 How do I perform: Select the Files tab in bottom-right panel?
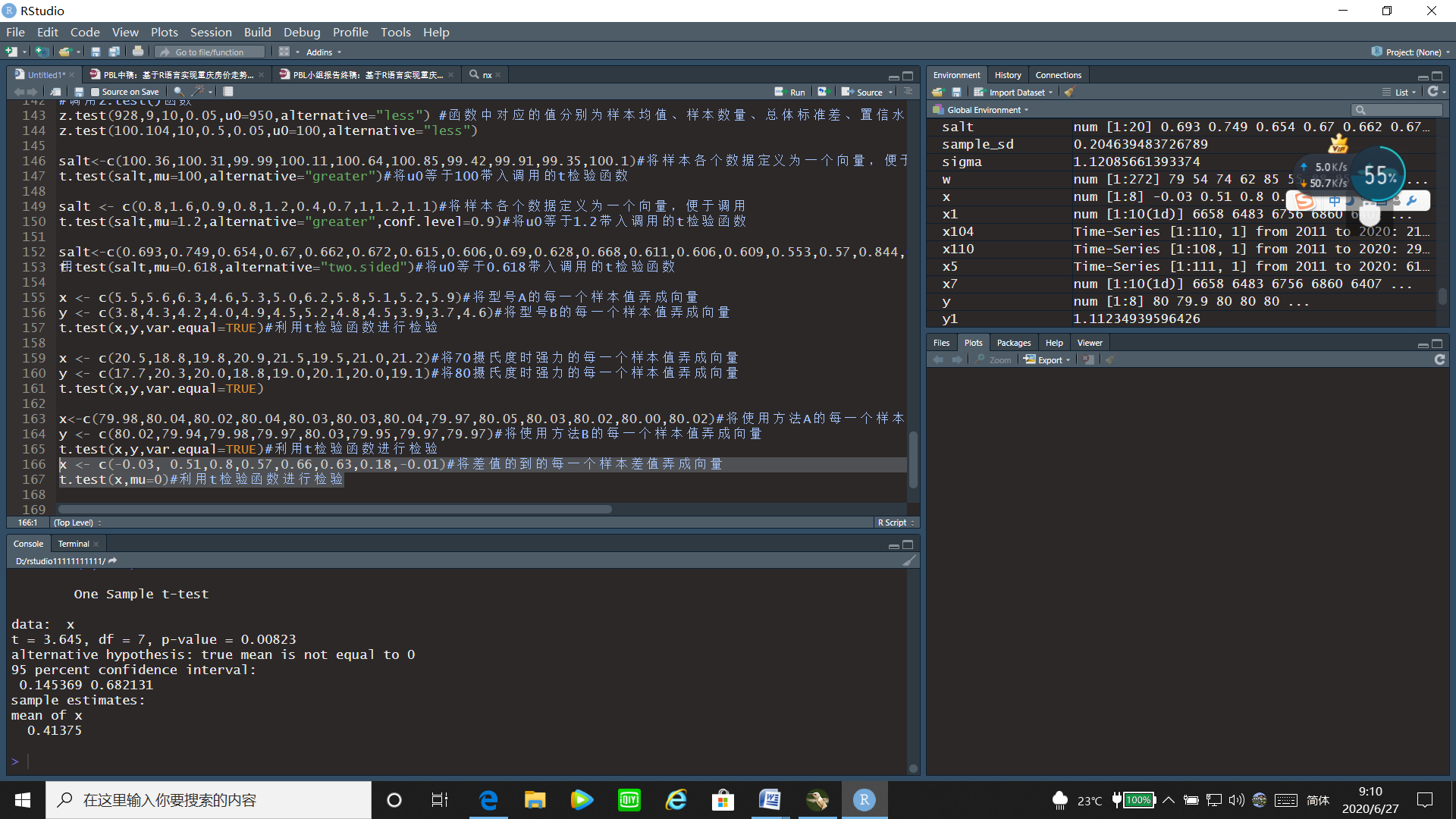(940, 343)
